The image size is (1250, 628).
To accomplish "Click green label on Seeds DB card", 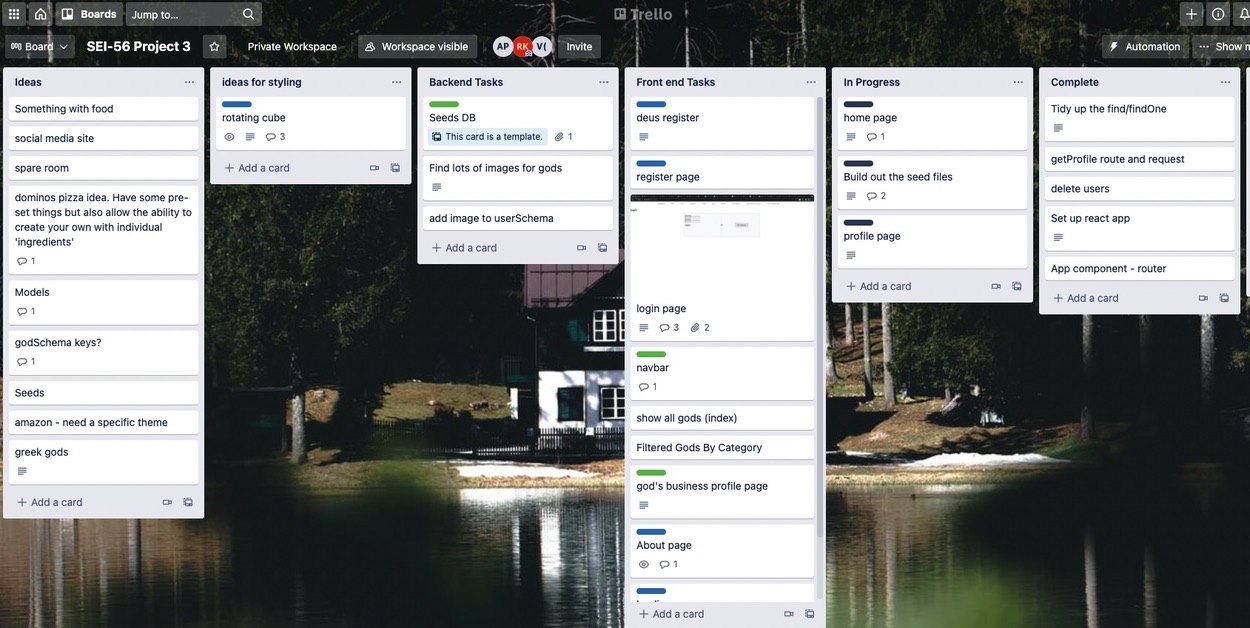I will click(444, 104).
